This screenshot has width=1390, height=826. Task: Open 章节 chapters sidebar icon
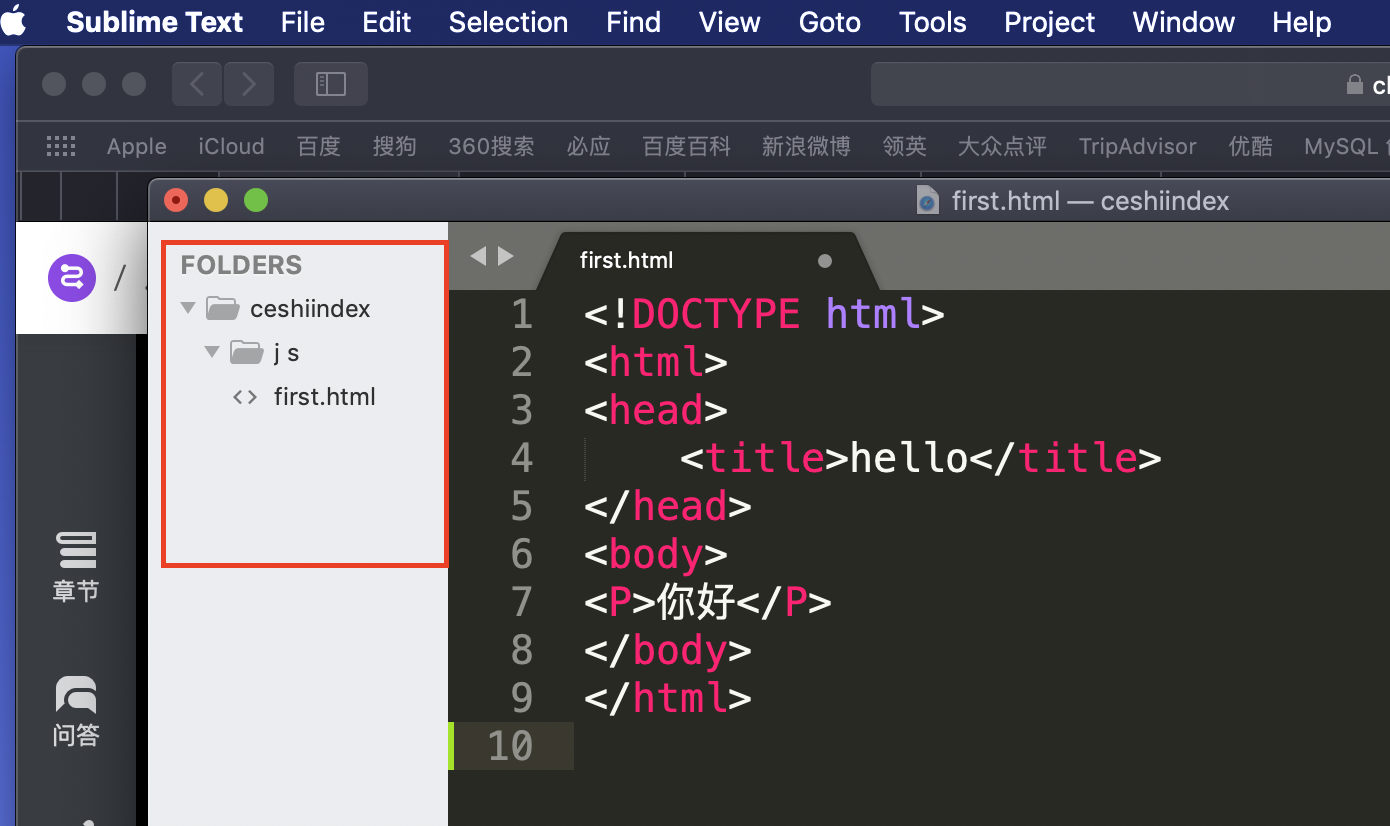(76, 567)
